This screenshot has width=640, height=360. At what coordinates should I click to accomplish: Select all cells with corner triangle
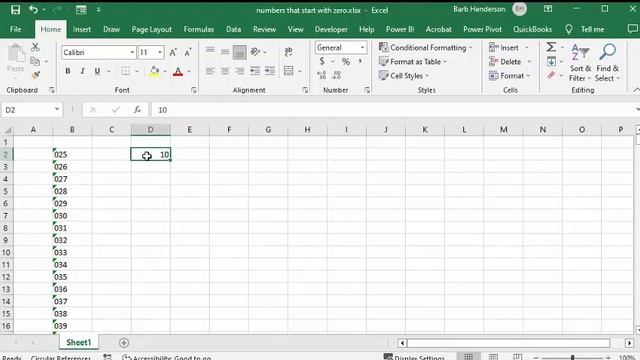7,130
